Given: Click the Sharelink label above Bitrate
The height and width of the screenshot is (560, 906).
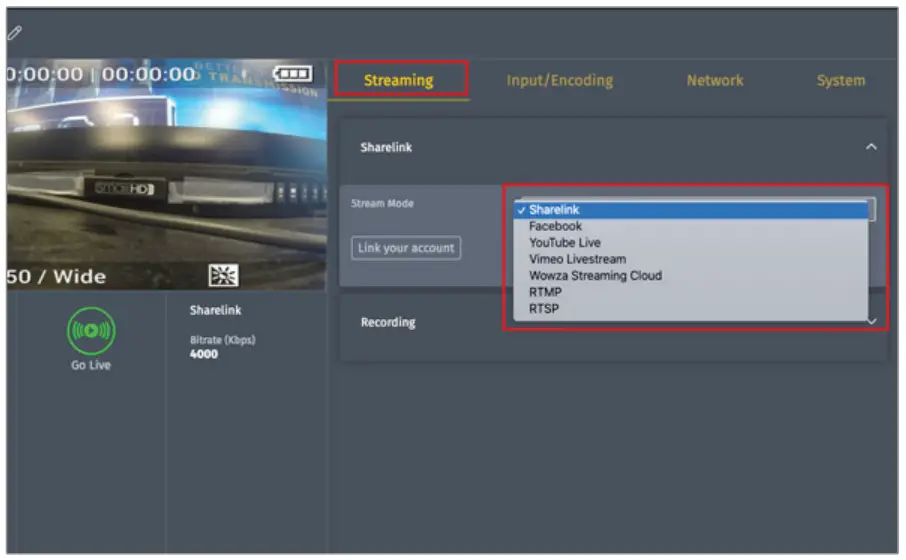Looking at the screenshot, I should [x=216, y=310].
